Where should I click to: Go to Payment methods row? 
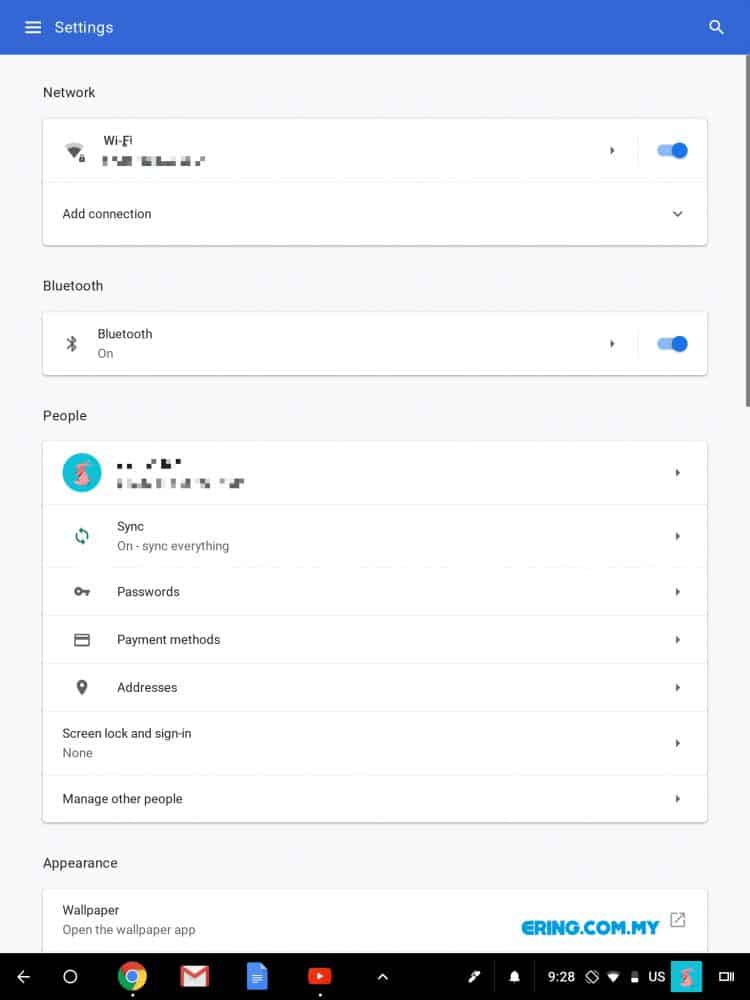point(375,640)
